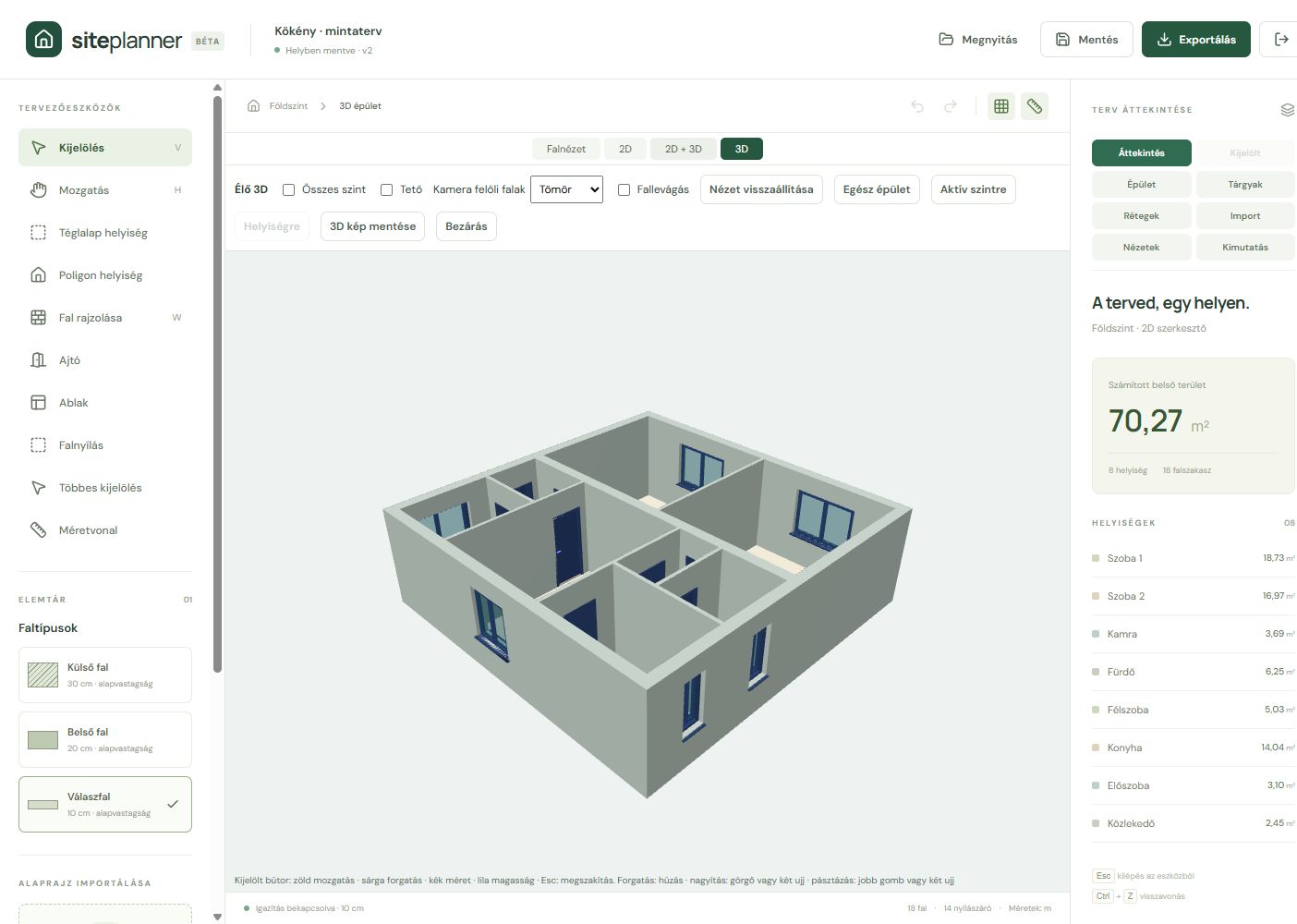Select the Szoba 1 room row
Viewport: 1297px width, 924px height.
(1194, 558)
